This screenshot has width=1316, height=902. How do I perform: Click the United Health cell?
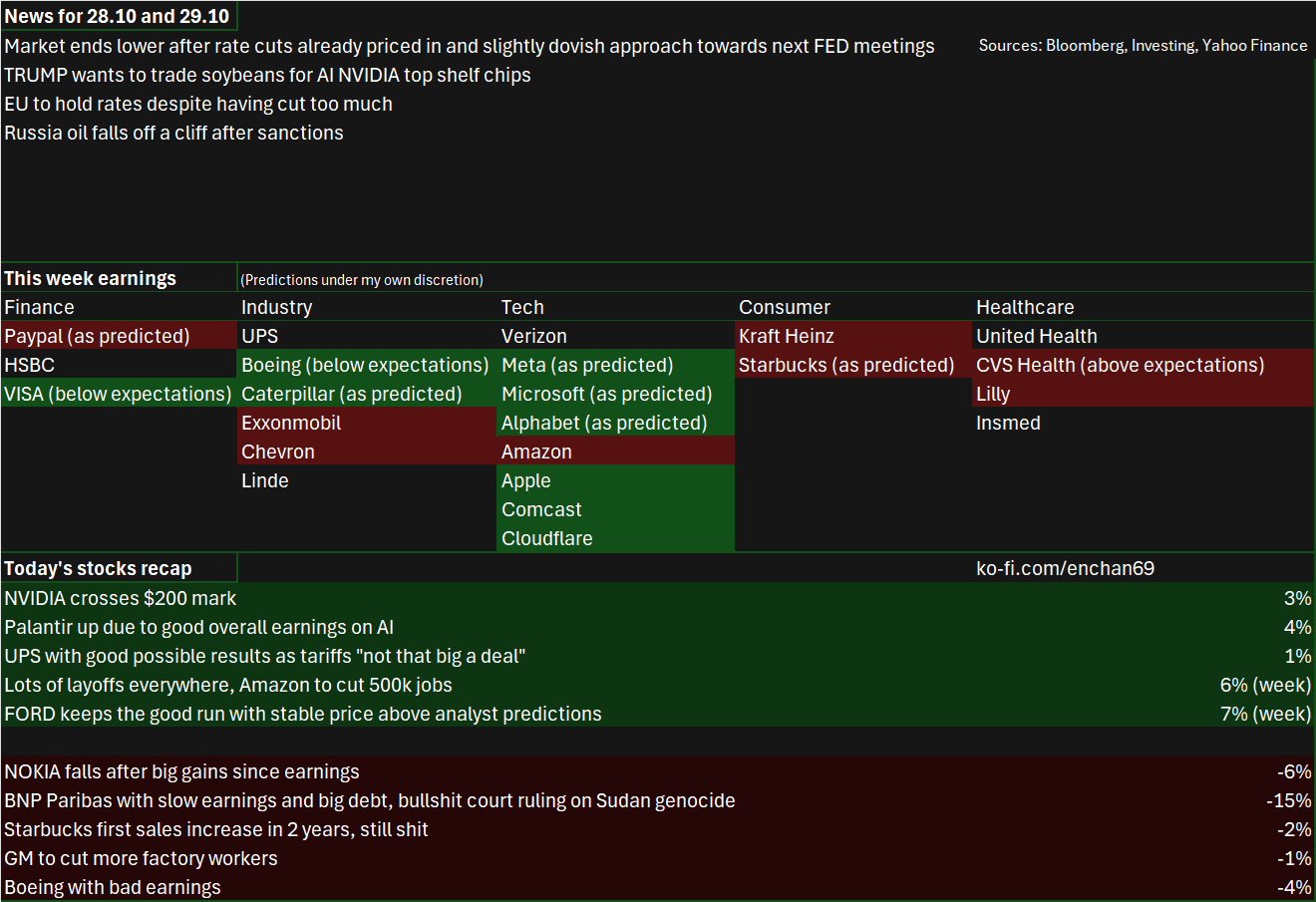(1144, 336)
